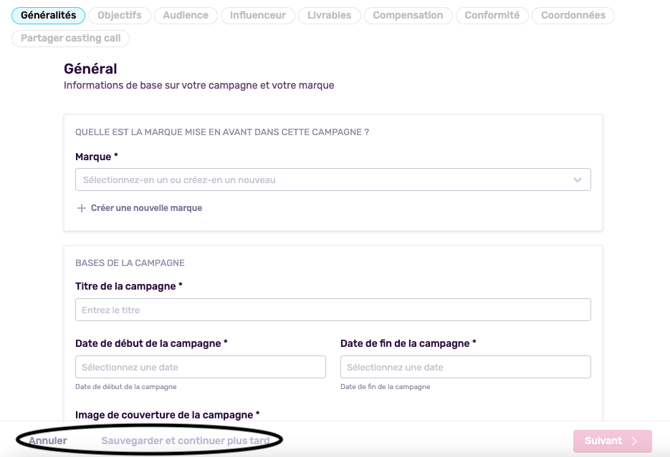Select the Partager casting call tab
This screenshot has width=670, height=457.
(71, 38)
